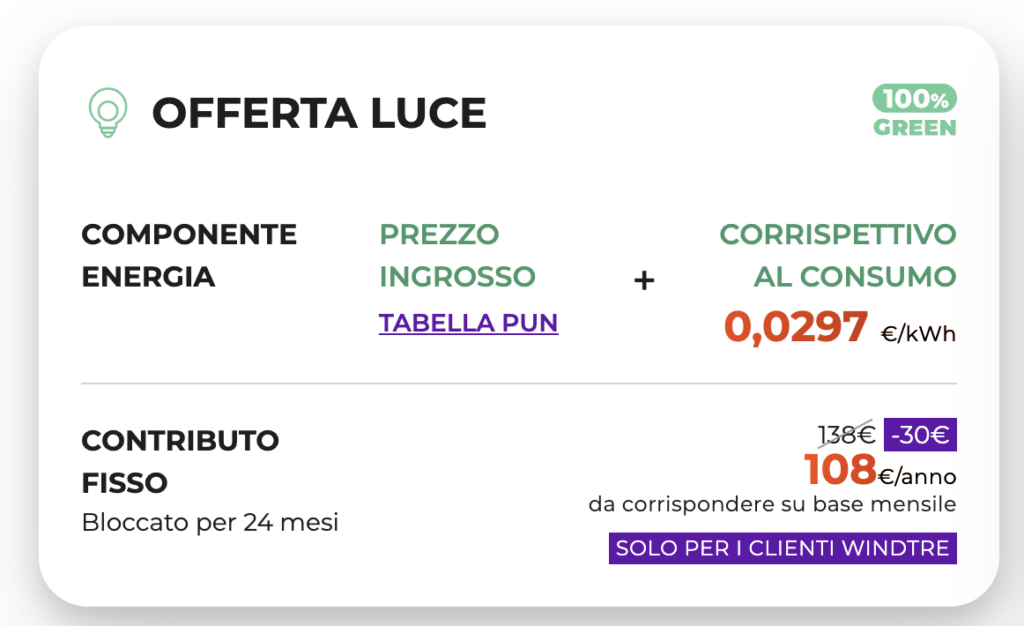Screen dimensions: 1024x626
Task: Click the Bloccato per 24 mesi text
Action: (210, 523)
